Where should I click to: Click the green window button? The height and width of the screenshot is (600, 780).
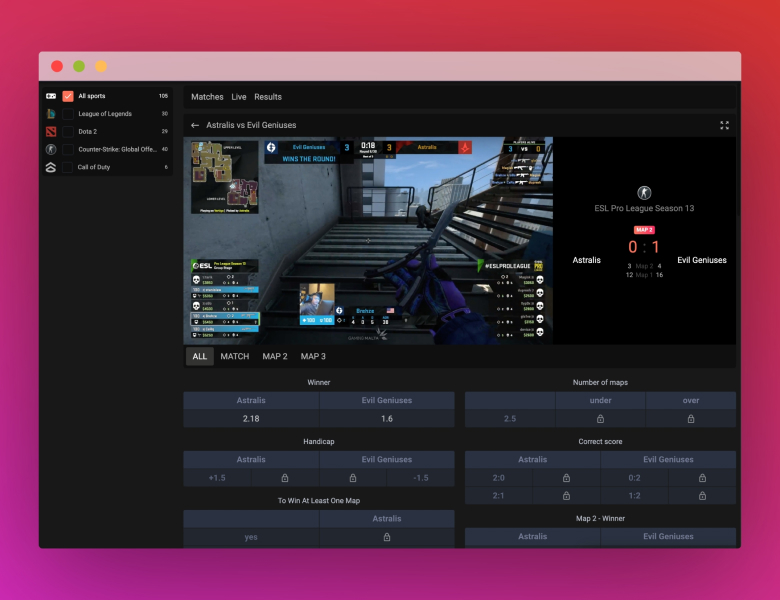pos(79,66)
